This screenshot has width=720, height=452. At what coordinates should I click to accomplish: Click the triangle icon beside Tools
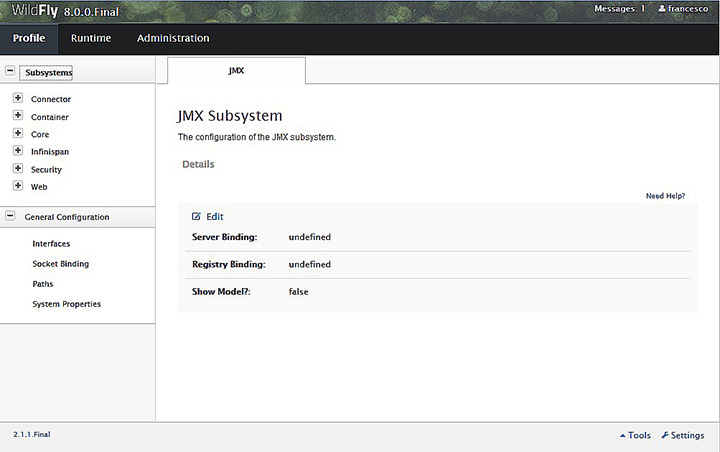623,435
